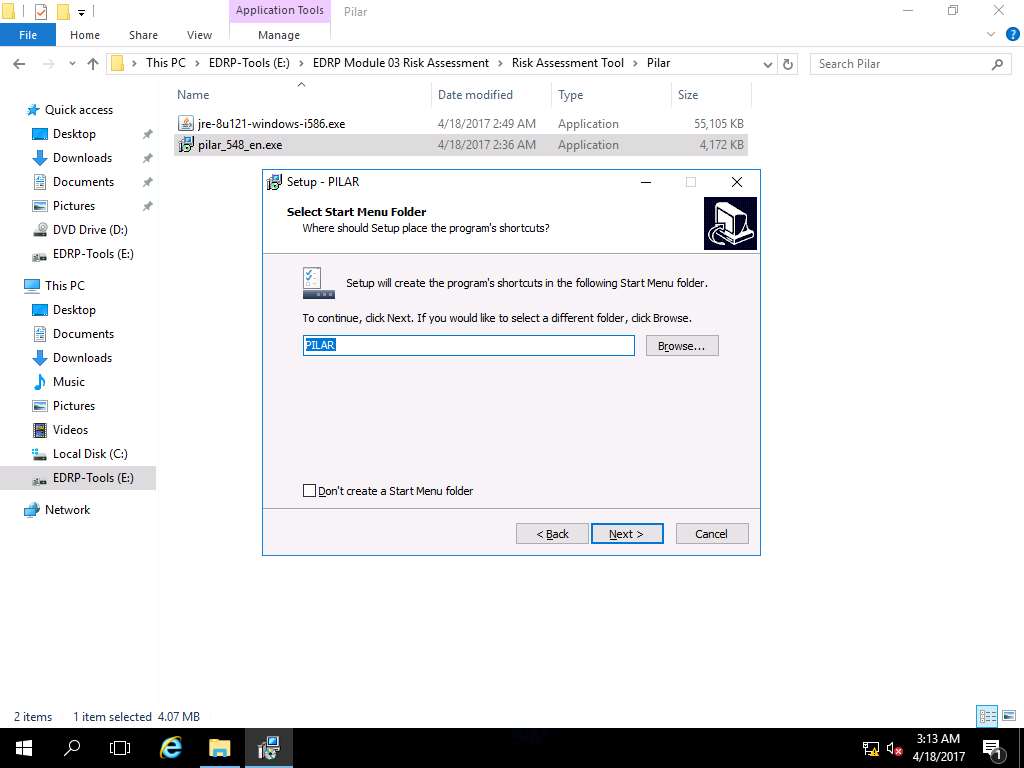Sort by Date modified column
The width and height of the screenshot is (1024, 768).
475,95
